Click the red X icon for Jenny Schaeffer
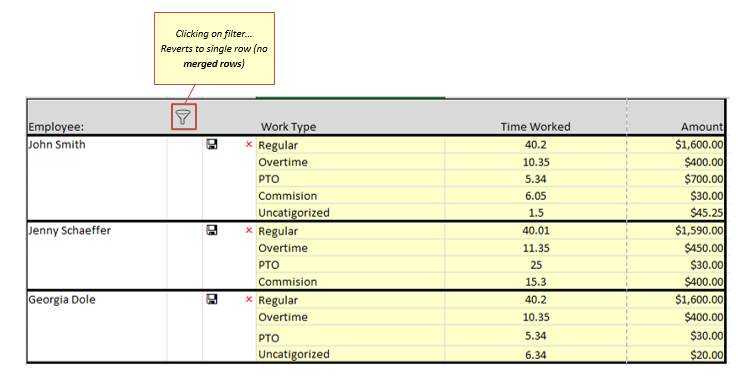The image size is (750, 380). click(249, 230)
